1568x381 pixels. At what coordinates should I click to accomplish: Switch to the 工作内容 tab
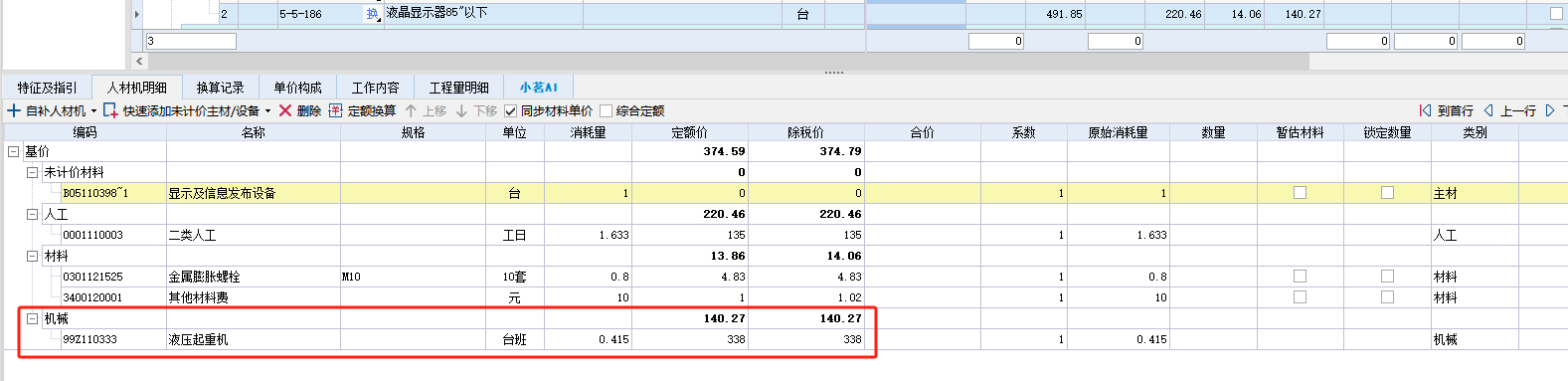tap(376, 88)
